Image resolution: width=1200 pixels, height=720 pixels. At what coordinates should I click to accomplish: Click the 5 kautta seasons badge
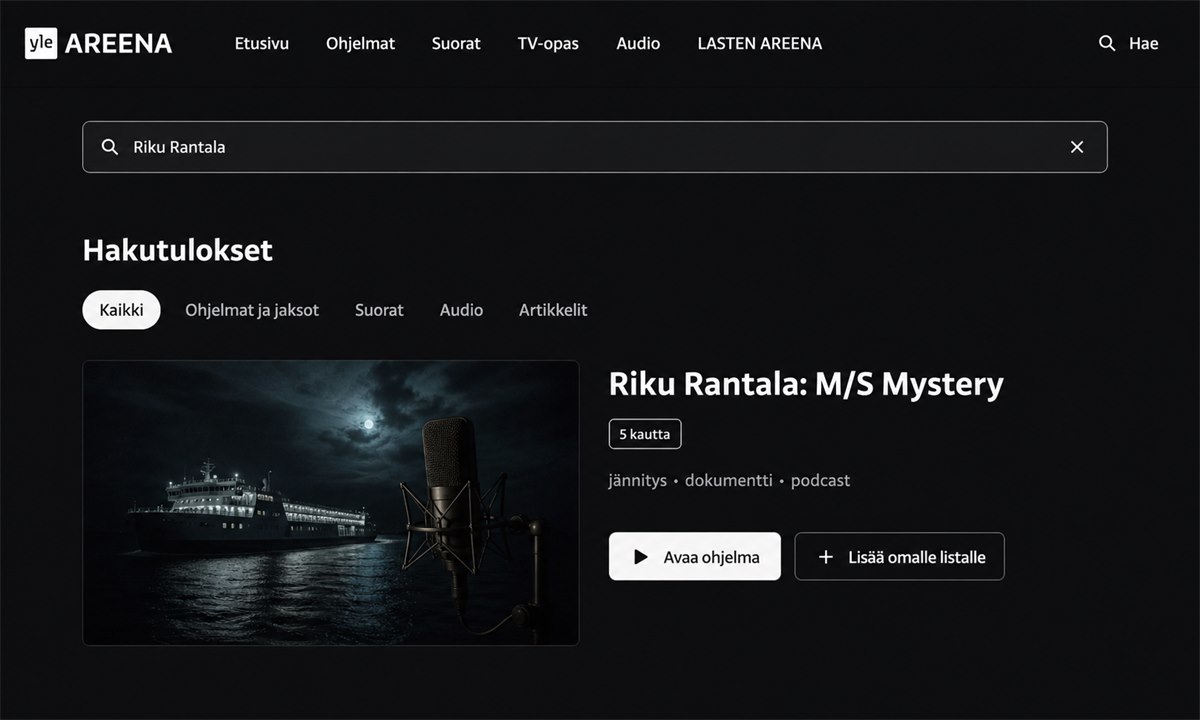(645, 434)
